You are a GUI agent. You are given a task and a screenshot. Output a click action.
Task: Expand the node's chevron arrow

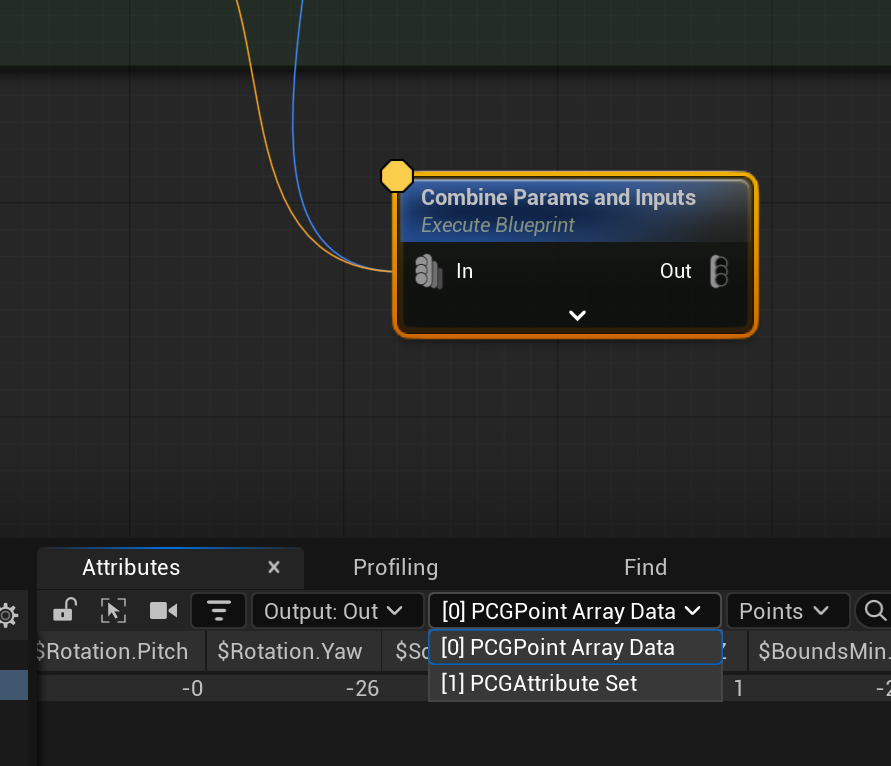[577, 315]
